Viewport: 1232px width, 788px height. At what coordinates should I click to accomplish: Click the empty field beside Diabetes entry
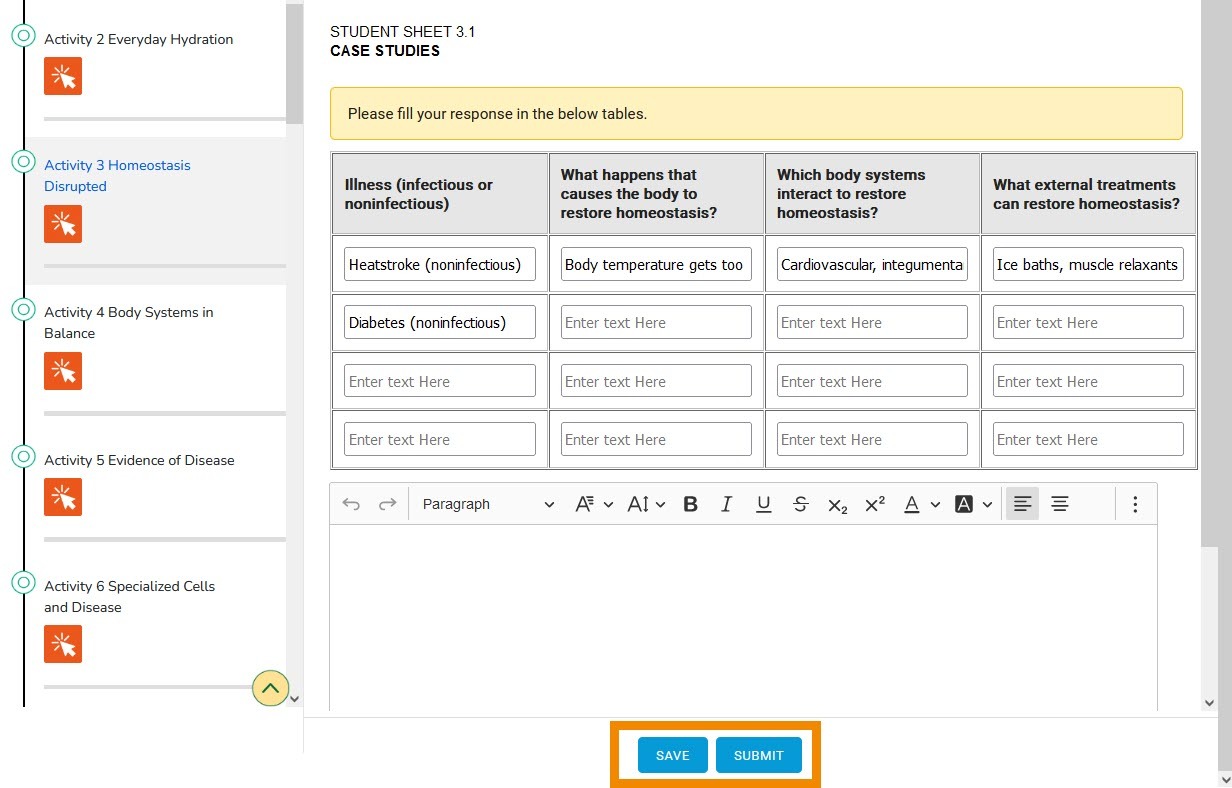click(656, 322)
